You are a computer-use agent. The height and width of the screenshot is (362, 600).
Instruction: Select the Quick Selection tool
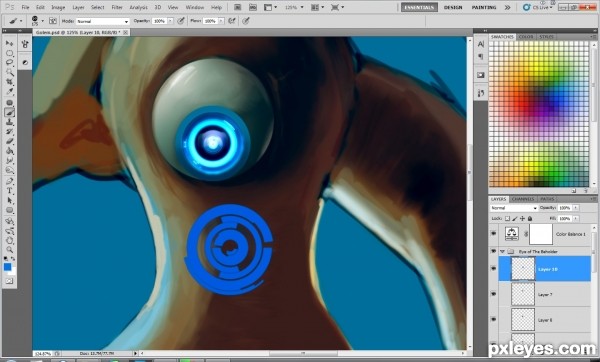click(x=10, y=72)
